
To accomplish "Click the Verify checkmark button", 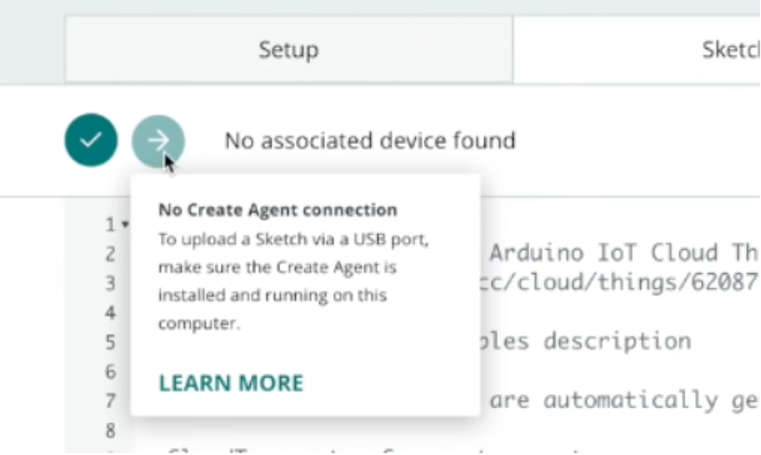I will pyautogui.click(x=91, y=140).
